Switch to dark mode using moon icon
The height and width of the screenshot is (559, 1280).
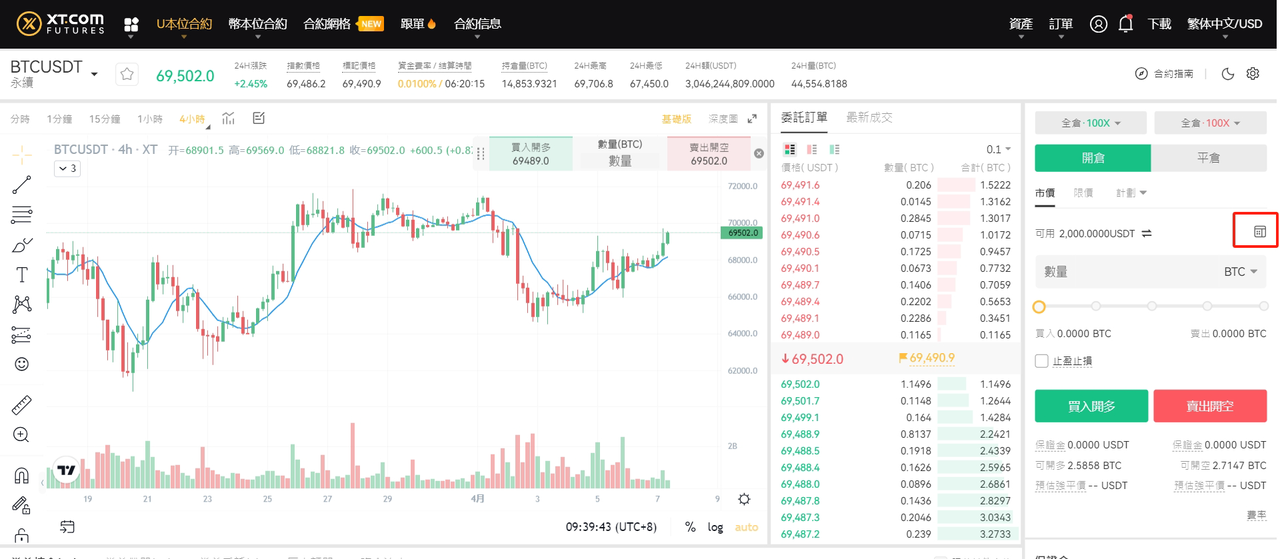tap(1228, 74)
